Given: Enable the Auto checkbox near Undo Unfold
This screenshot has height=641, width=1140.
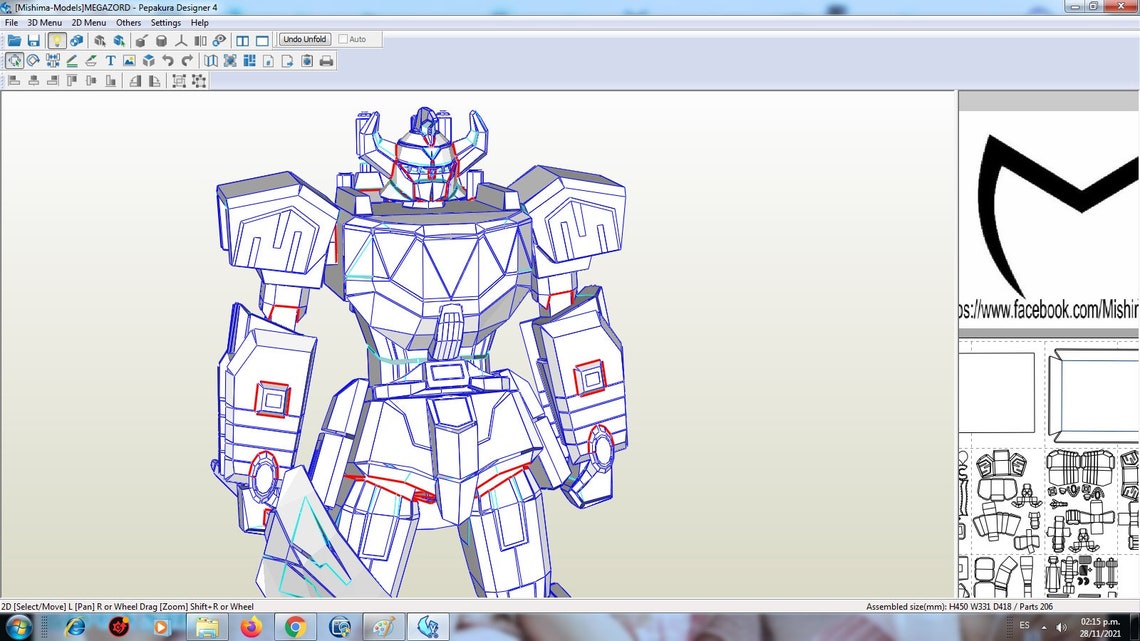Looking at the screenshot, I should (343, 39).
